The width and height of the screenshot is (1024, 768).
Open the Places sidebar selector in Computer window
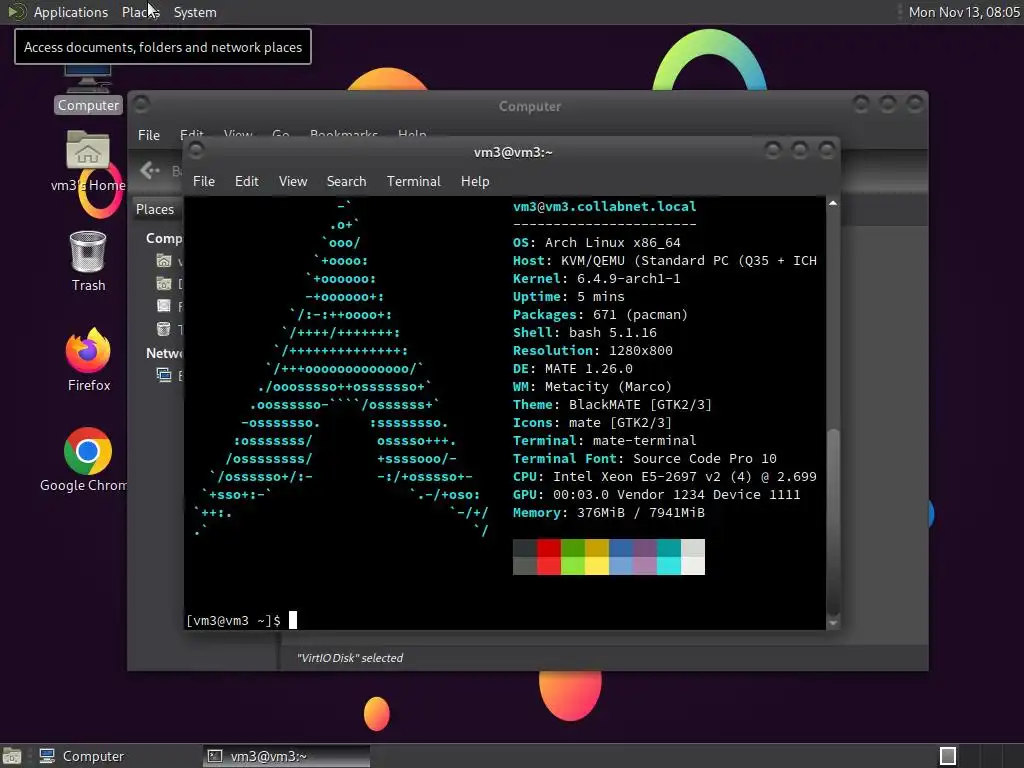click(155, 209)
